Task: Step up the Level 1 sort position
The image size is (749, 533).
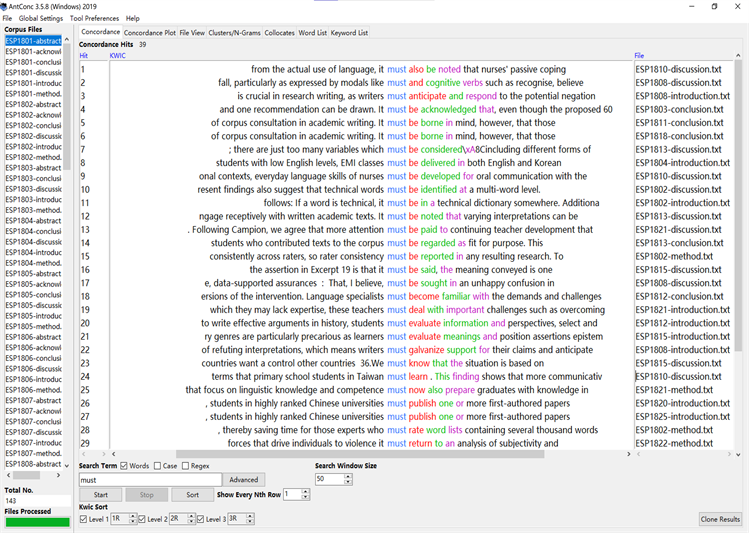Action: tap(131, 516)
